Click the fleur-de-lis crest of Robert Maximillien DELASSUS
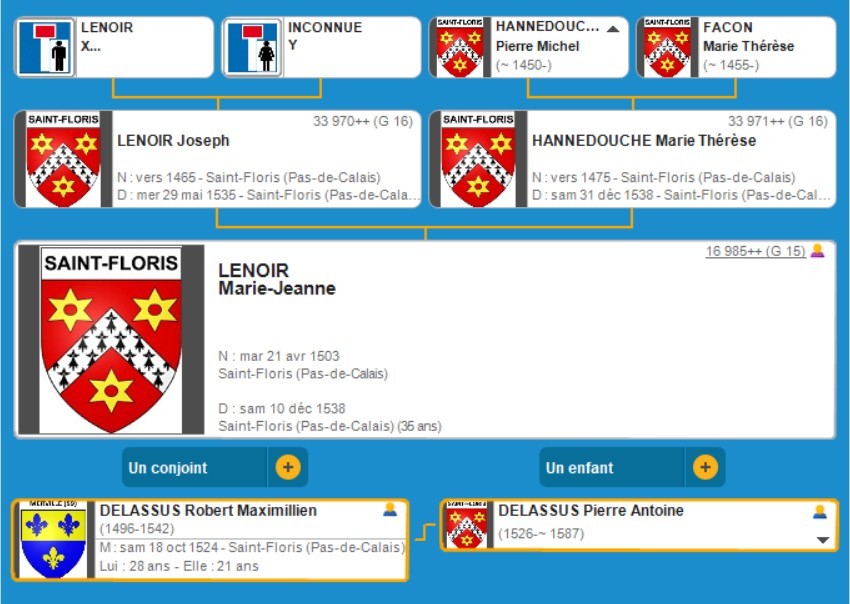The width and height of the screenshot is (850, 604). 54,540
